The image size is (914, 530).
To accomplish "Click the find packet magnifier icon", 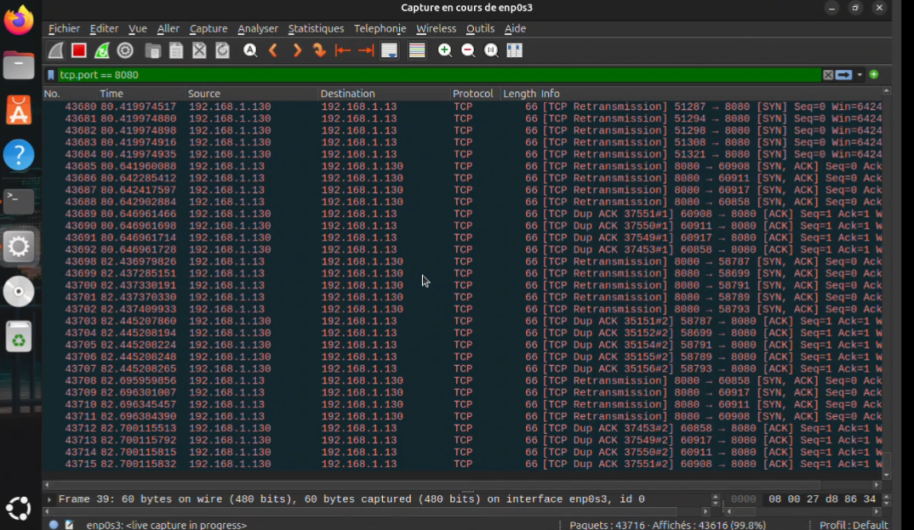I will click(249, 50).
